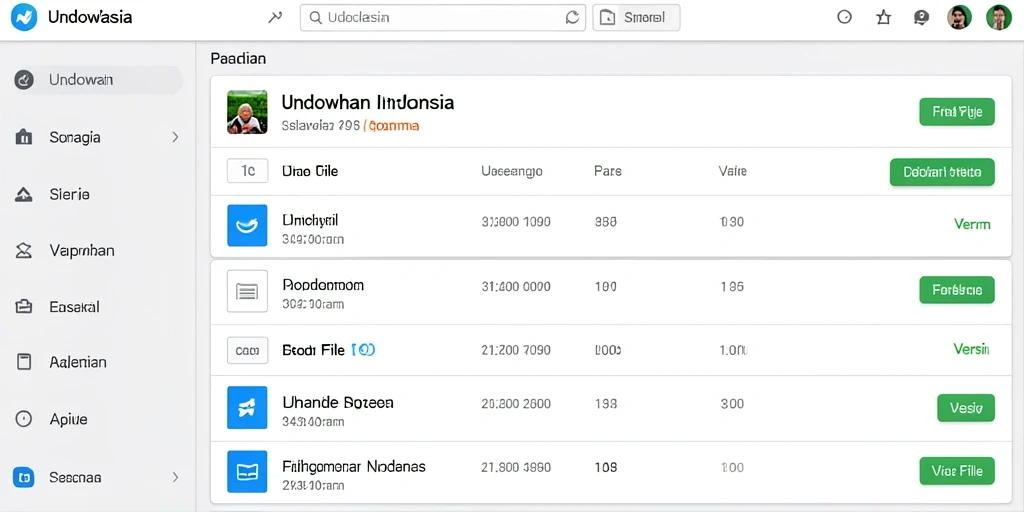Viewport: 1024px width, 512px height.
Task: Open the first user avatar in header
Action: [x=959, y=18]
